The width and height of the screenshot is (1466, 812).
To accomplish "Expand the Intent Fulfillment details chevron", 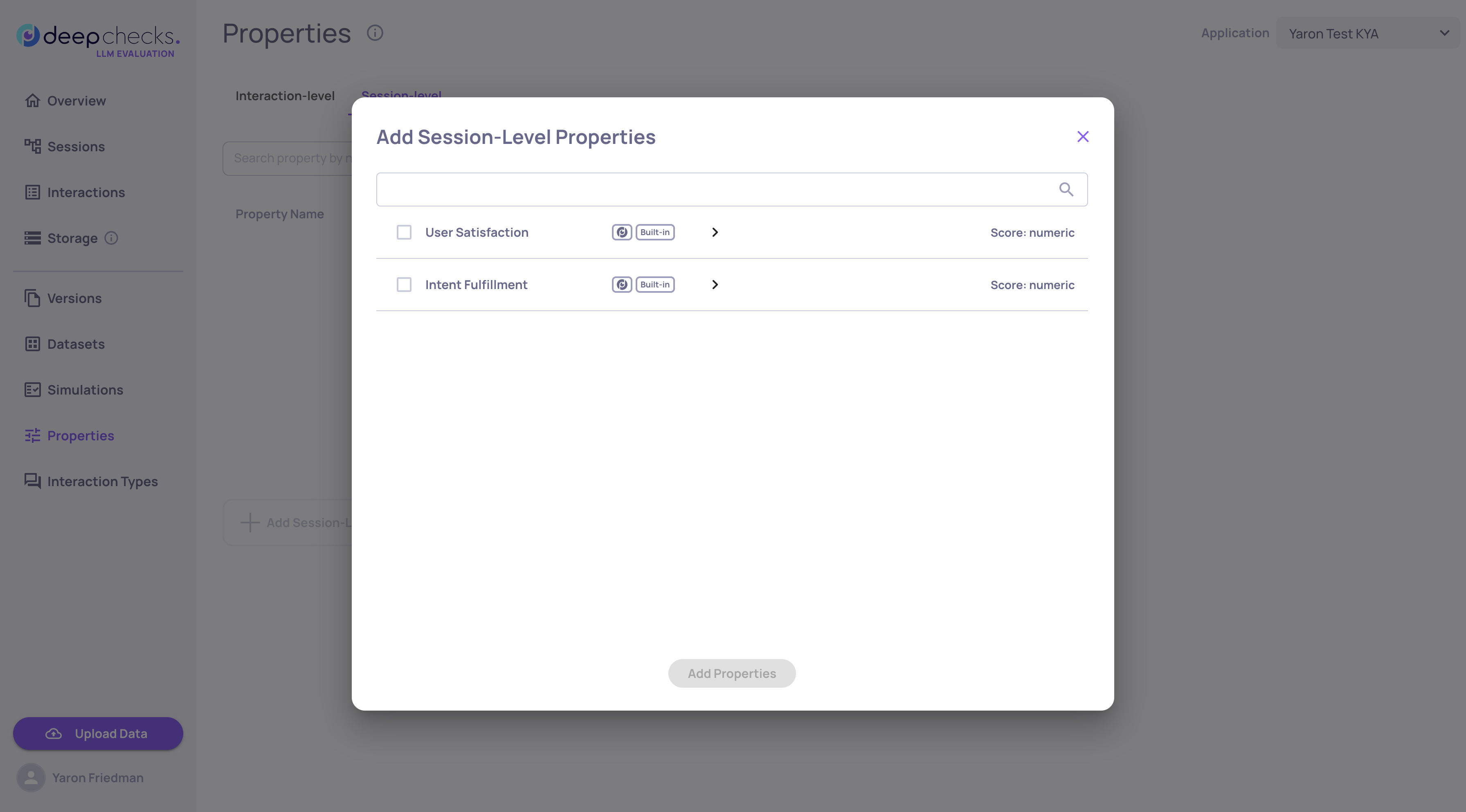I will click(715, 285).
